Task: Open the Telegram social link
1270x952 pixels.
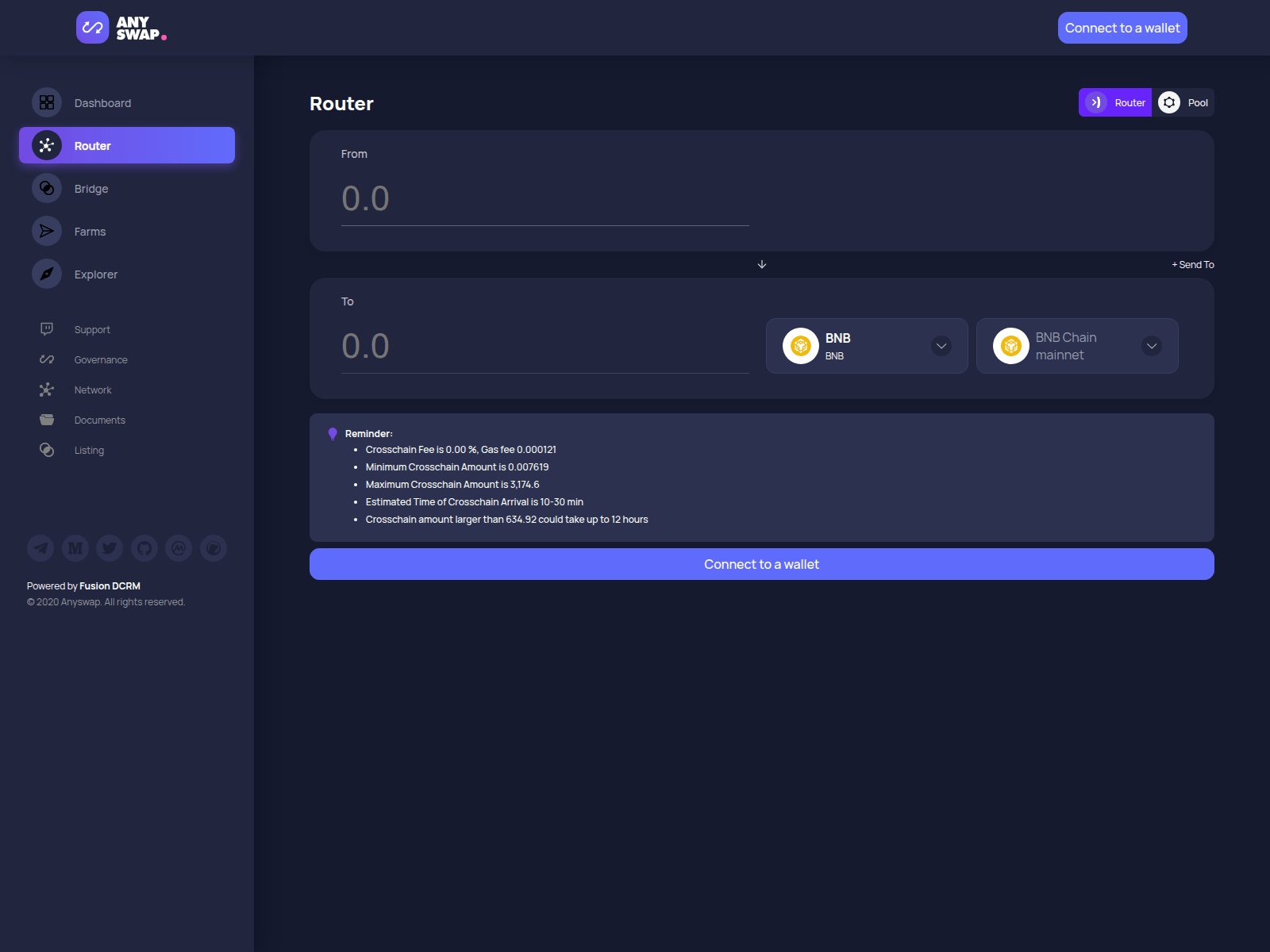Action: 40,548
